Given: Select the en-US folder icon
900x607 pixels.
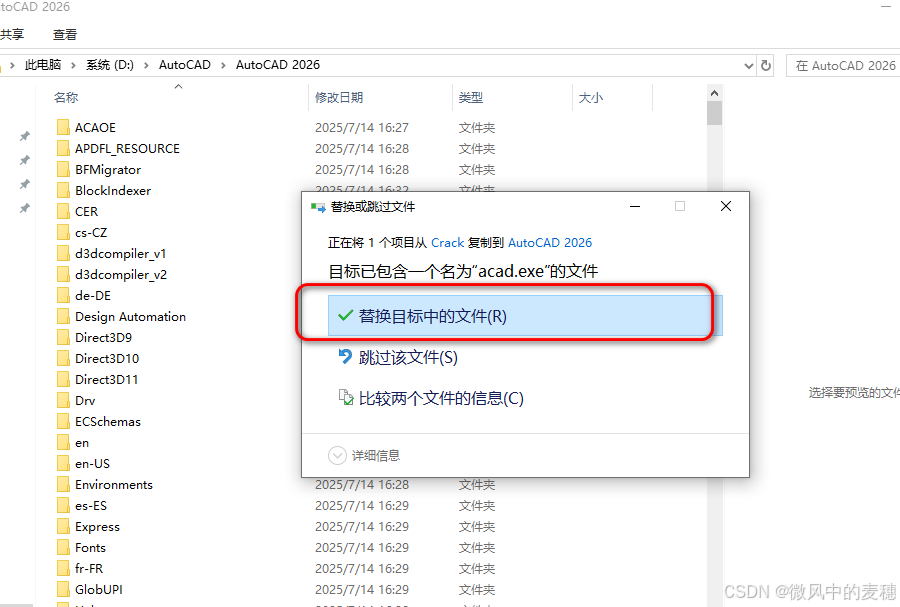Looking at the screenshot, I should (63, 463).
